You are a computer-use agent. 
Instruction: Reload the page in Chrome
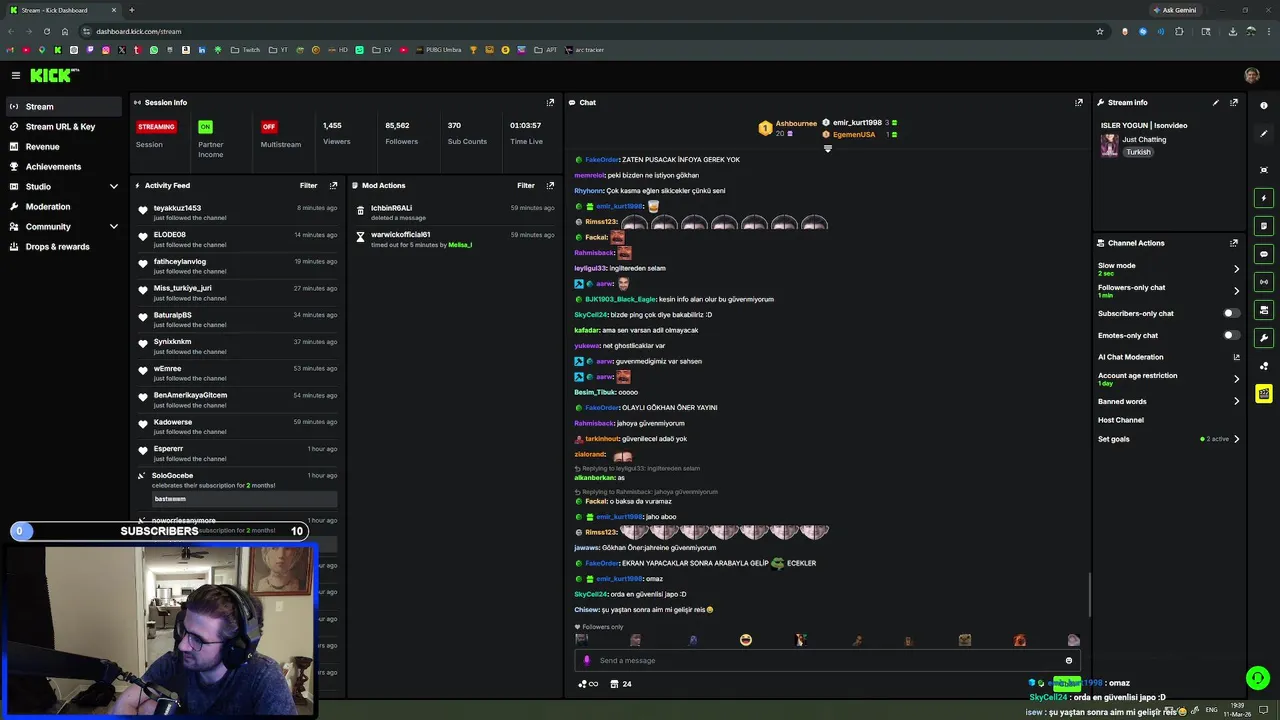point(46,31)
